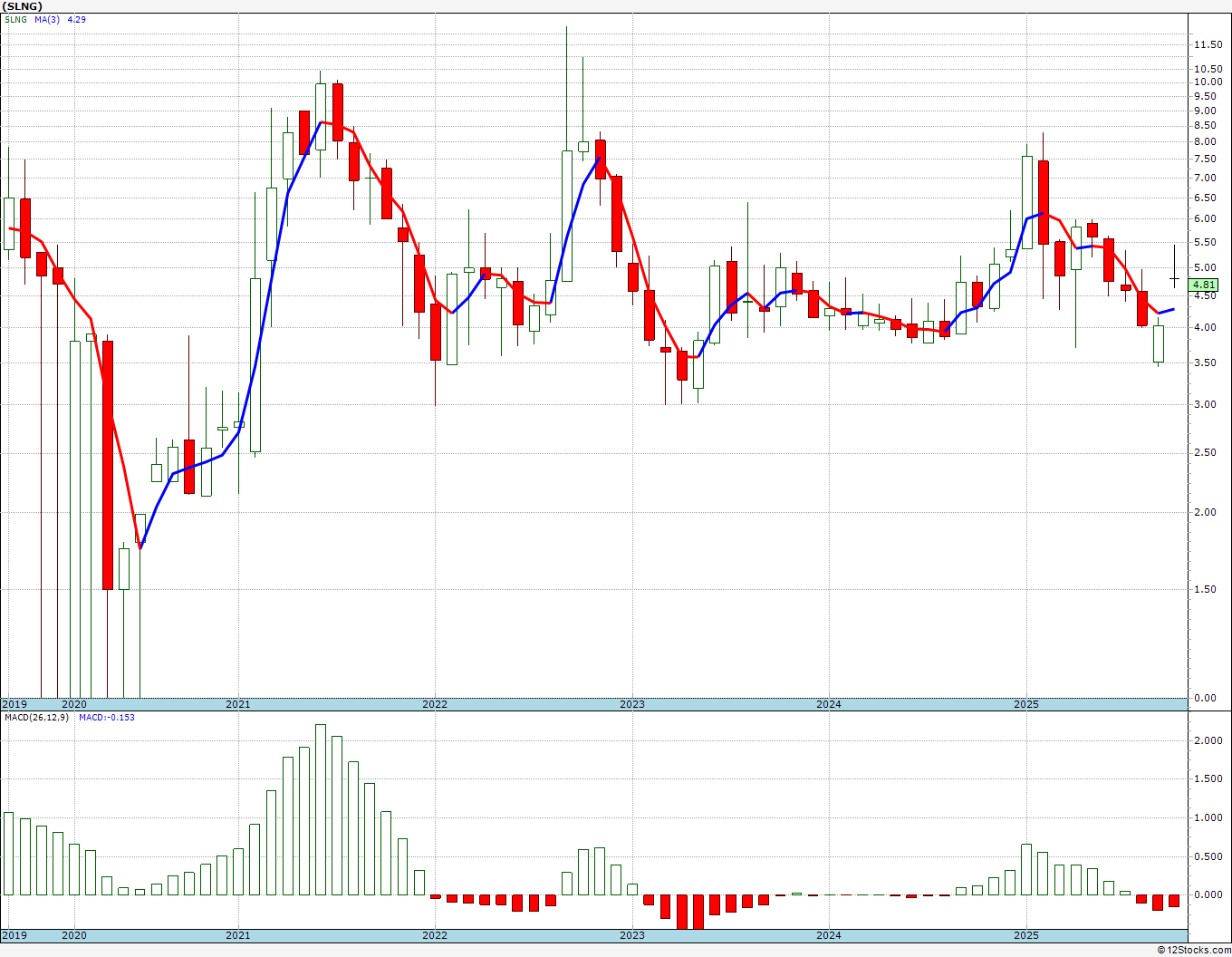1232x957 pixels.
Task: Click the "1.000" MACD axis label
Action: (x=1208, y=817)
